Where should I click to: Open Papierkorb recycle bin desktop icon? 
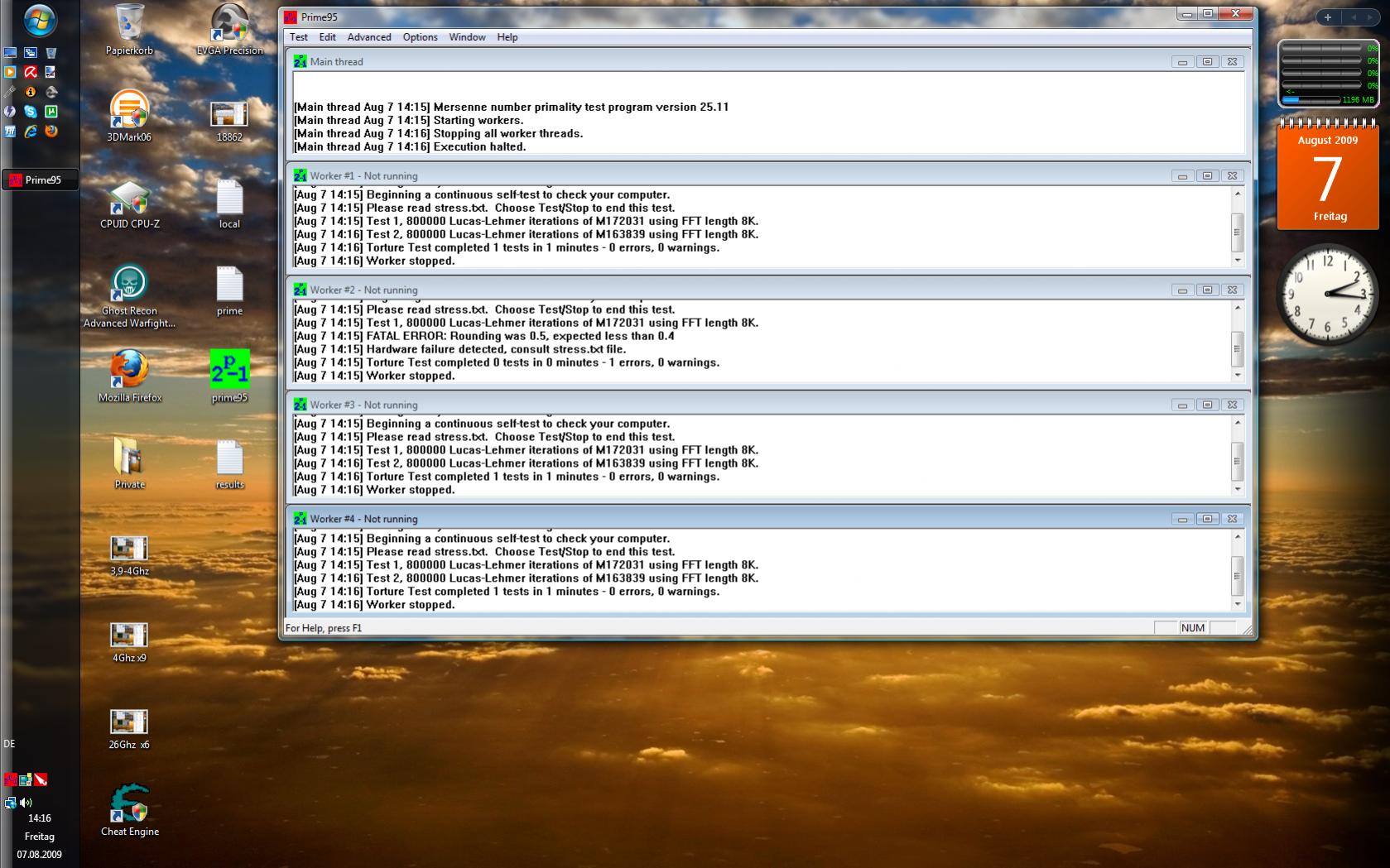point(129,30)
